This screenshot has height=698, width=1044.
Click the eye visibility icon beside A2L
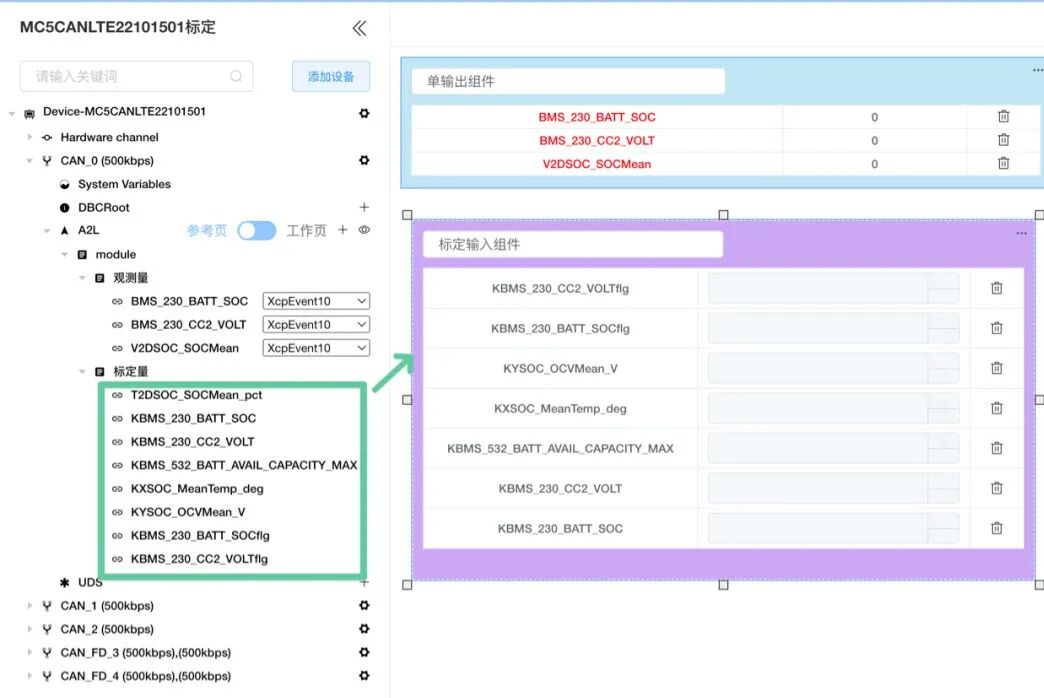pos(364,230)
